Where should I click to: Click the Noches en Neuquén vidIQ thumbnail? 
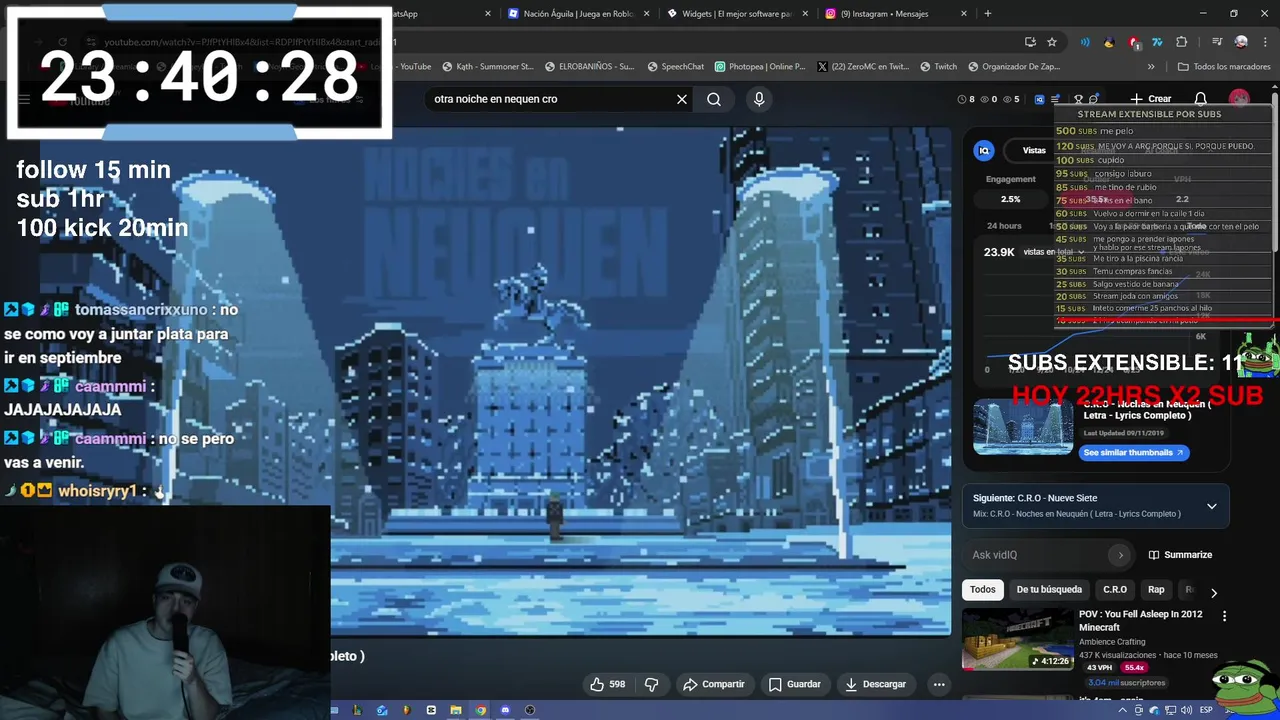[x=1023, y=427]
